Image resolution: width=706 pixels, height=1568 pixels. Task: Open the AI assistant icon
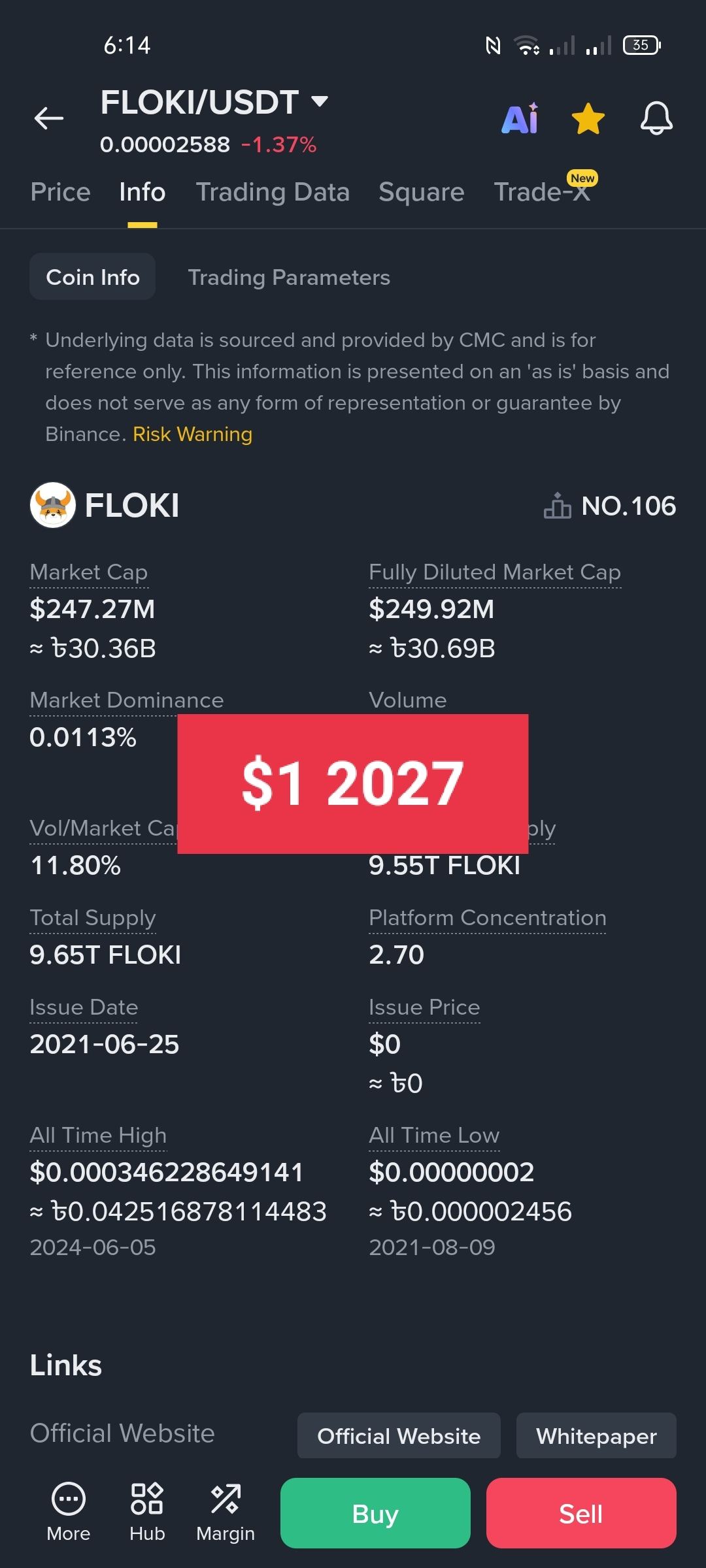520,118
